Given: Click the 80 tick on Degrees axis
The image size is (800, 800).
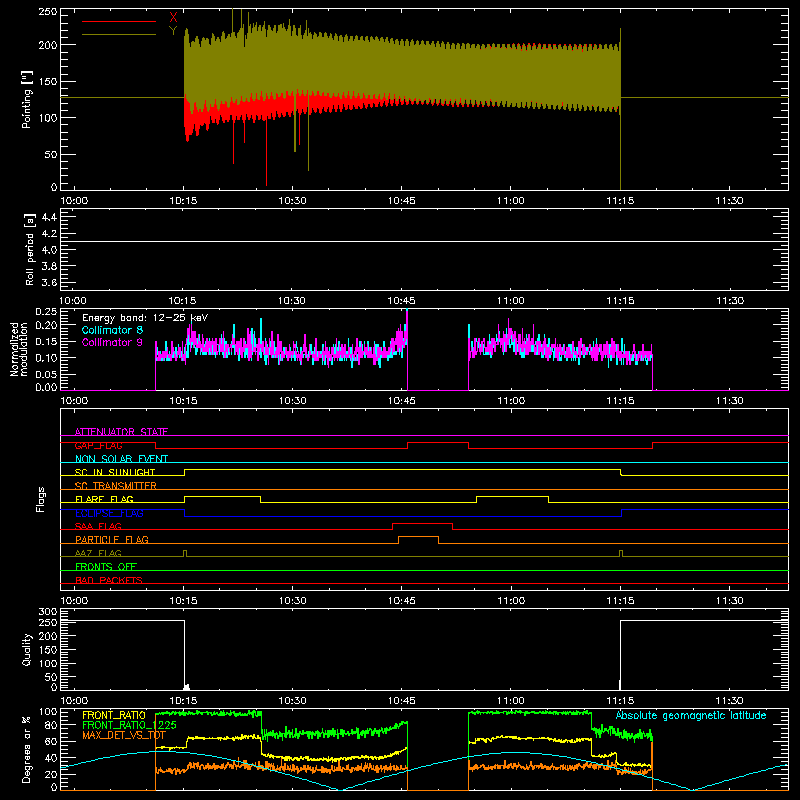Looking at the screenshot, I should click(51, 725).
